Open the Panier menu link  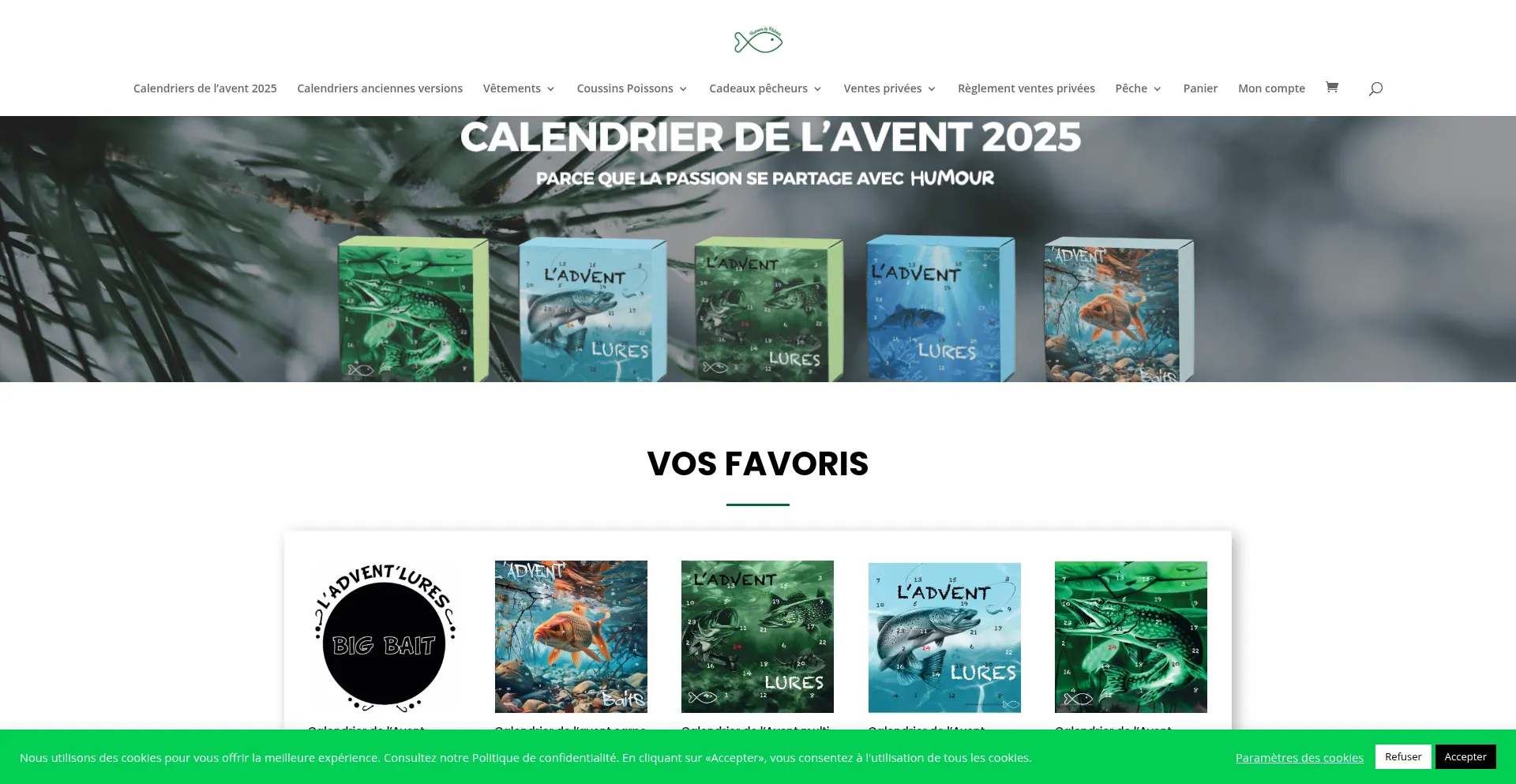[1200, 88]
